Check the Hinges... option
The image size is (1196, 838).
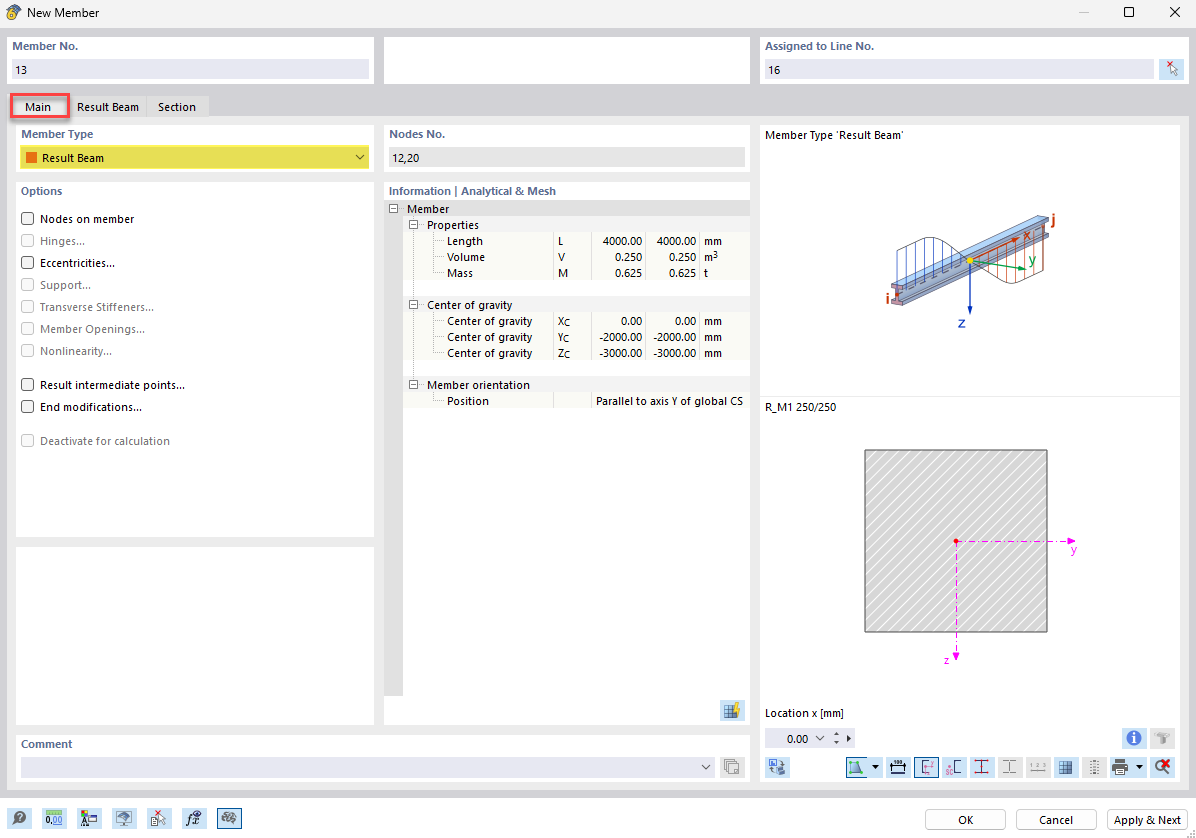click(x=27, y=241)
